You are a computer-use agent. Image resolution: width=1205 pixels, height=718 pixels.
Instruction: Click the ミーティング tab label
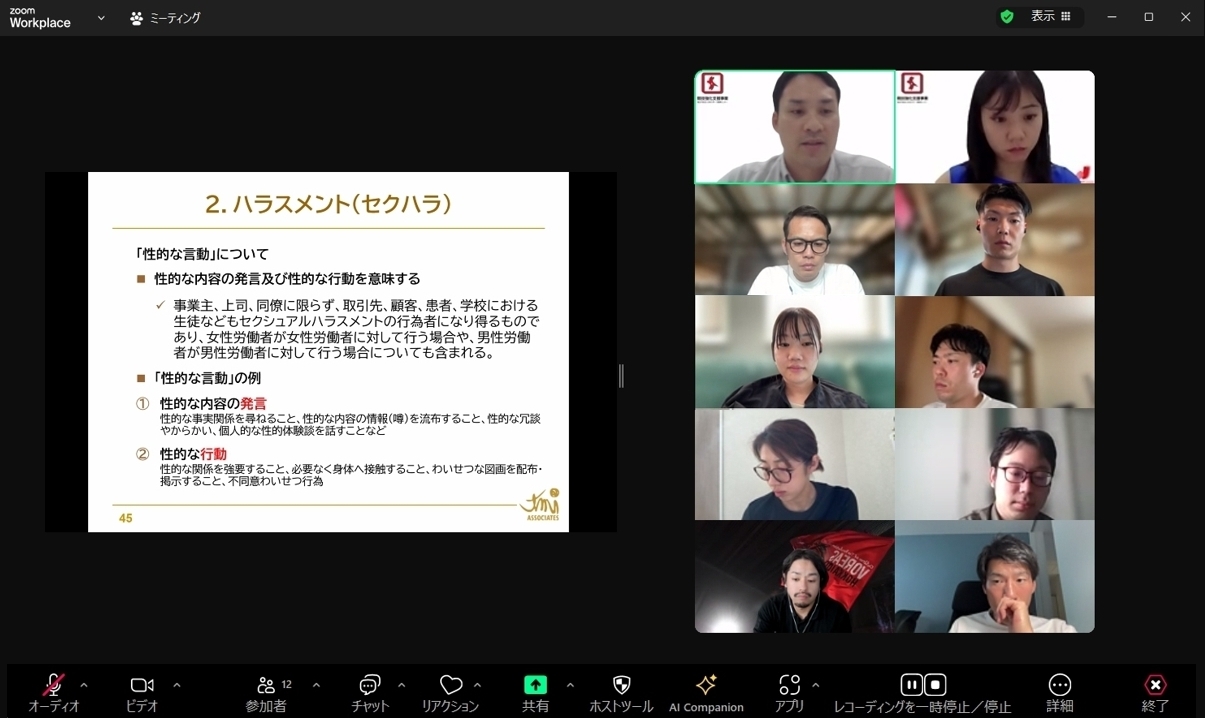[175, 18]
